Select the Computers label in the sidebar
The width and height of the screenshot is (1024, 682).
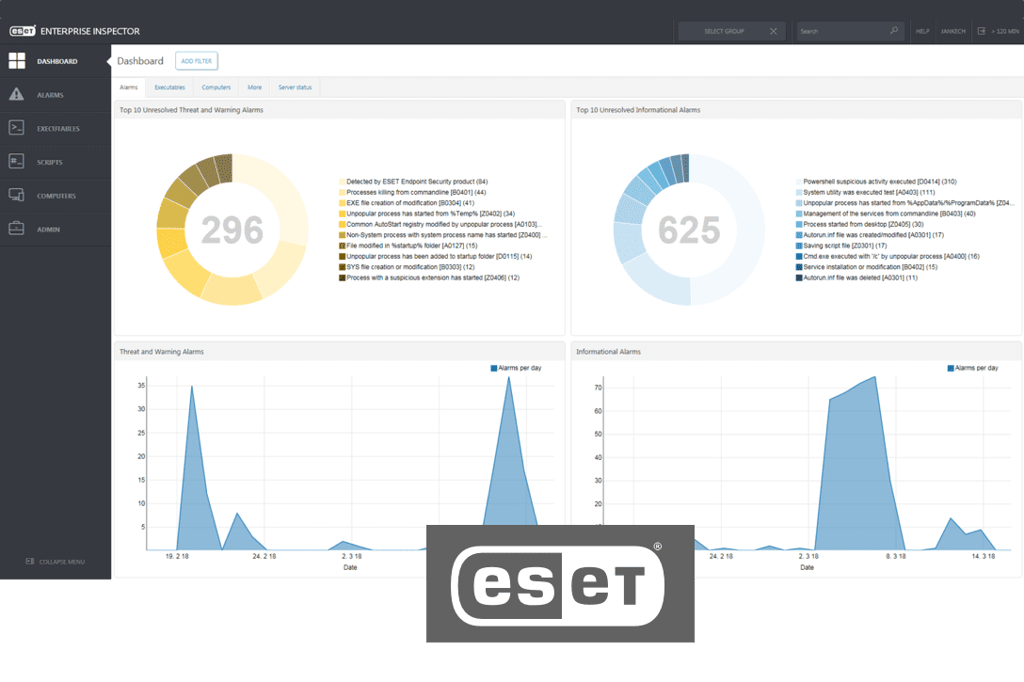(56, 196)
